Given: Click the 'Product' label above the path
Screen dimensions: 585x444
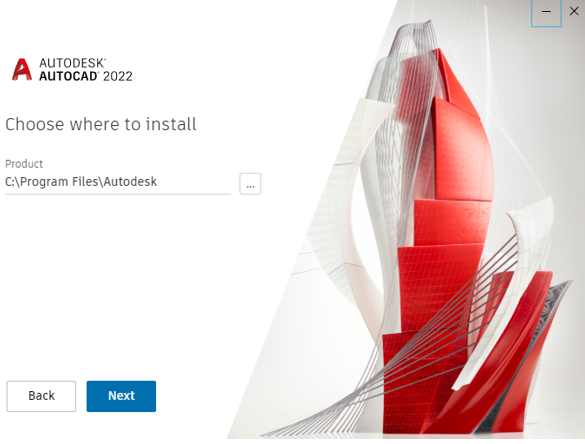Looking at the screenshot, I should pos(24,164).
